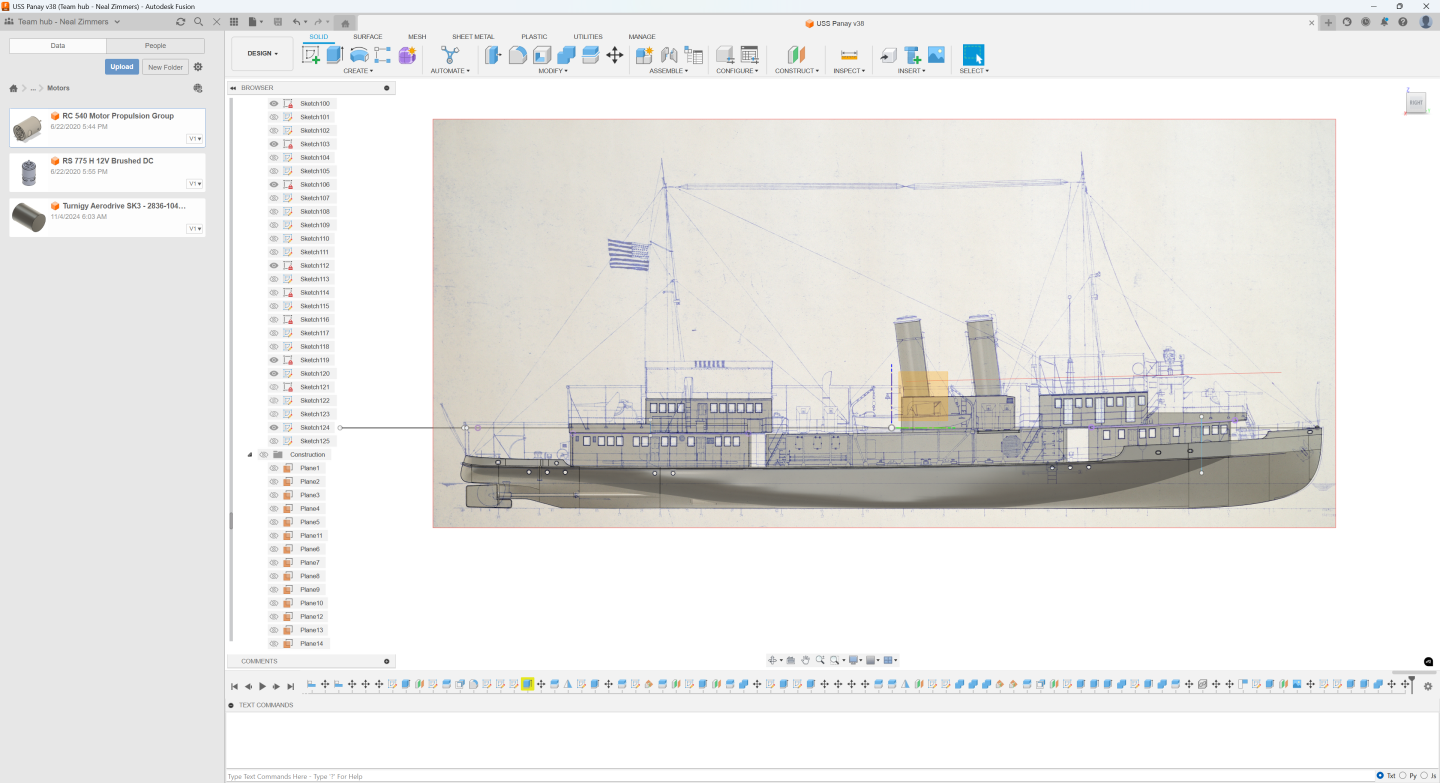Image resolution: width=1440 pixels, height=783 pixels.
Task: Select the Revolve tool
Action: pyautogui.click(x=359, y=55)
